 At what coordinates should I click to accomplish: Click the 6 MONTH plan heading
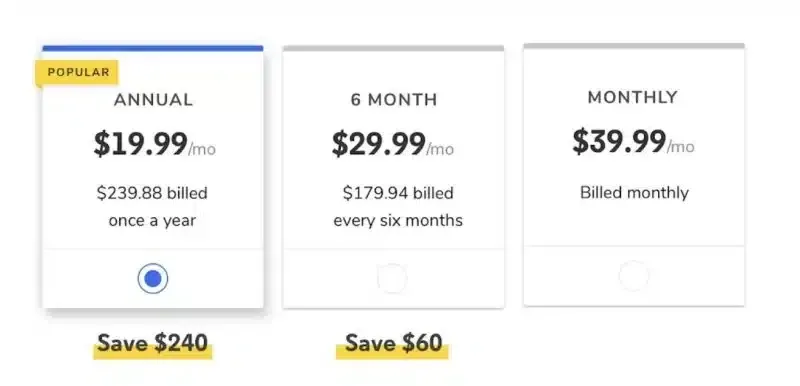(x=394, y=99)
